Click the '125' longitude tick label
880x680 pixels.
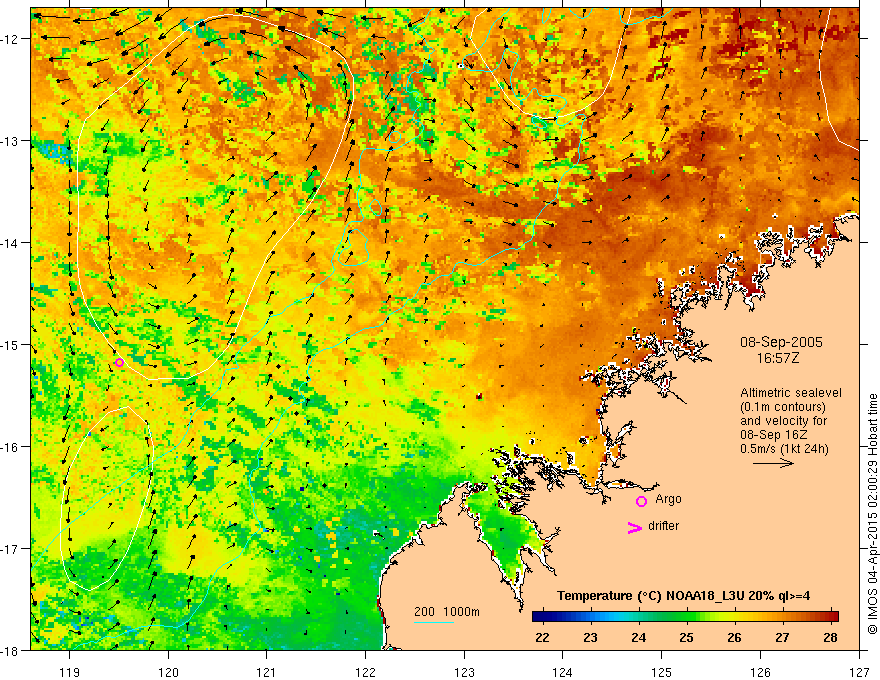[662, 672]
